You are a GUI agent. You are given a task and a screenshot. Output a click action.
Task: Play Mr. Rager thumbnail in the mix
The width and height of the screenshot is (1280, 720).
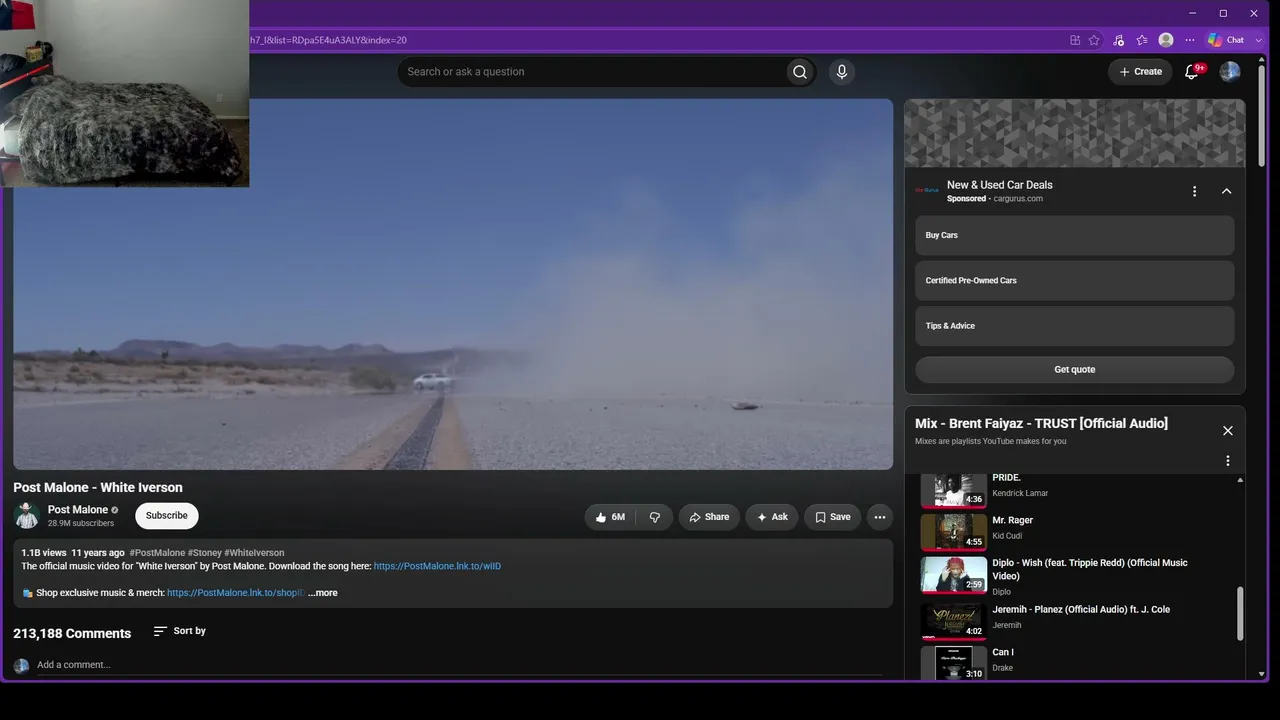953,531
